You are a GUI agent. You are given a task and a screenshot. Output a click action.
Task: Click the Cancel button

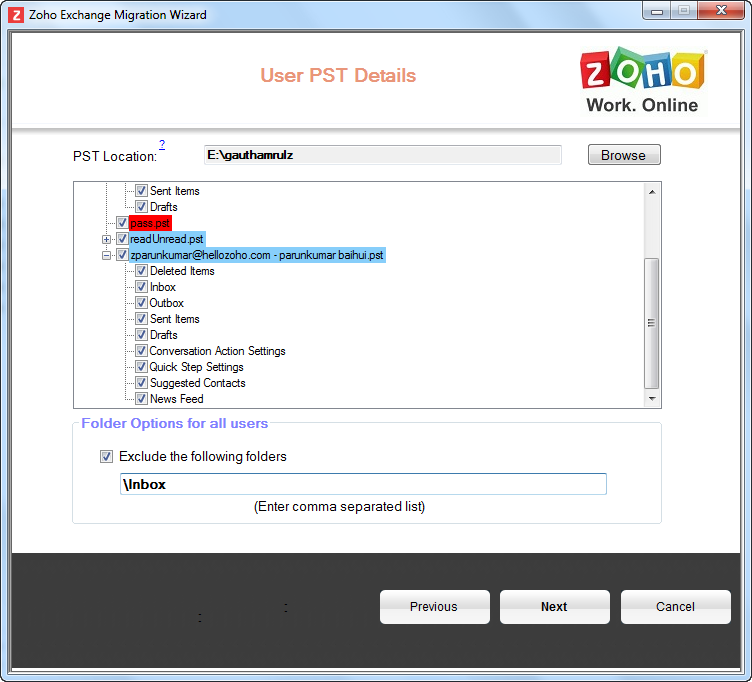tap(675, 607)
